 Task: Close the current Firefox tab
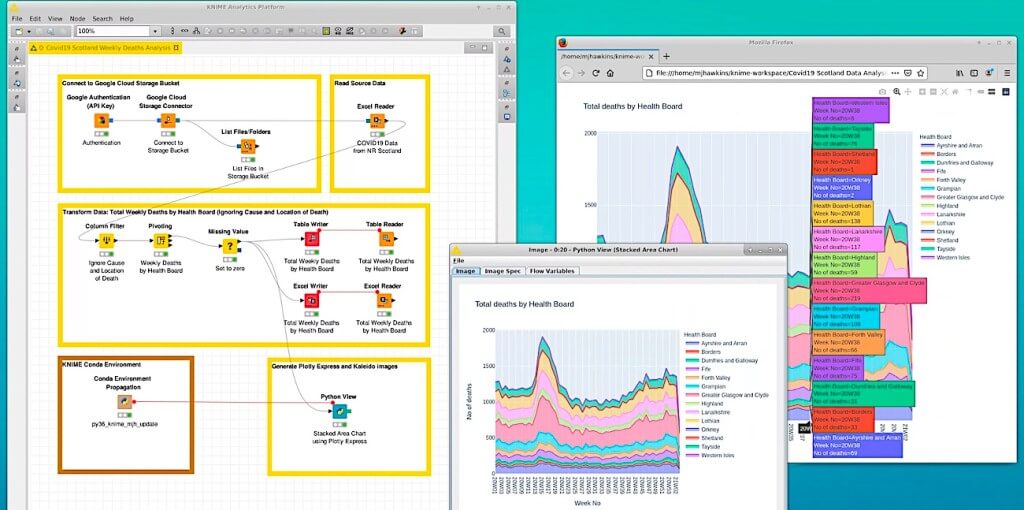650,57
